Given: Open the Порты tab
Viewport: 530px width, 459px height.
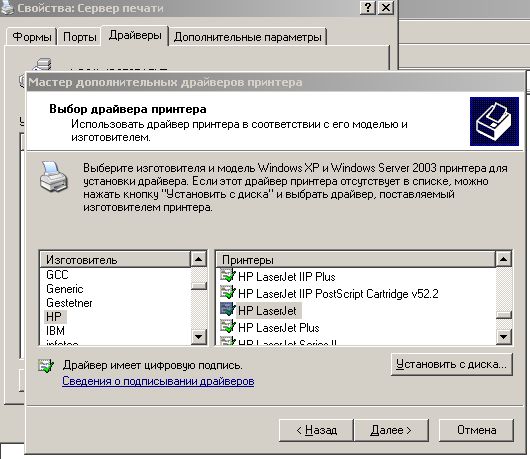Looking at the screenshot, I should tap(80, 37).
